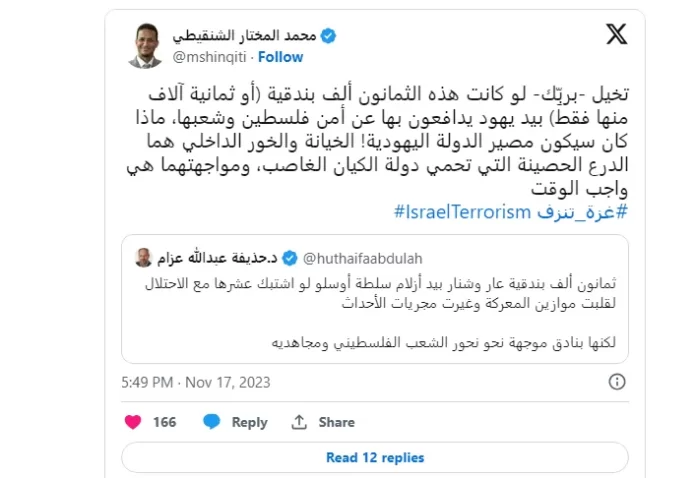
Task: Open the author name محمد المختار الشنقيطي
Action: [x=244, y=36]
